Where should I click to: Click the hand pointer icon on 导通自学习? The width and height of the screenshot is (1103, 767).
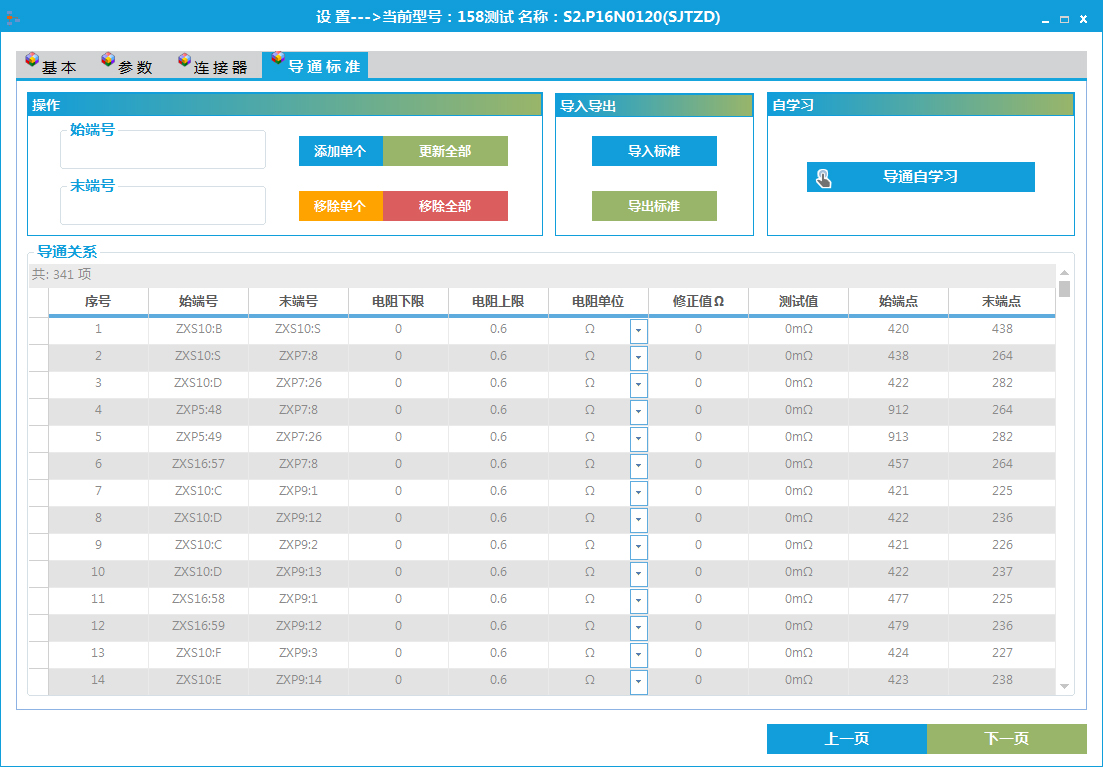click(x=823, y=178)
